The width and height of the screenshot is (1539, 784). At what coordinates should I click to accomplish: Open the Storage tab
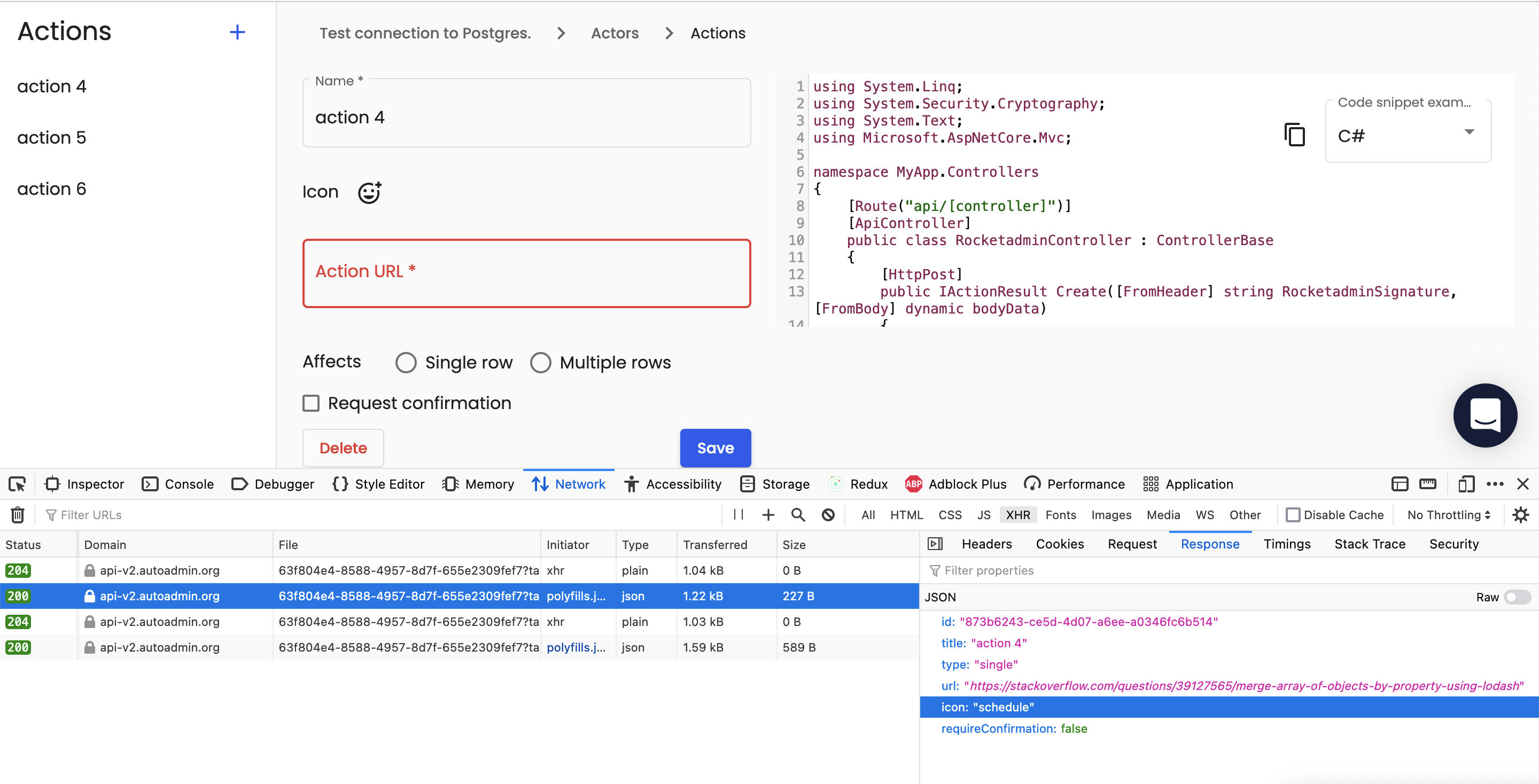(774, 484)
